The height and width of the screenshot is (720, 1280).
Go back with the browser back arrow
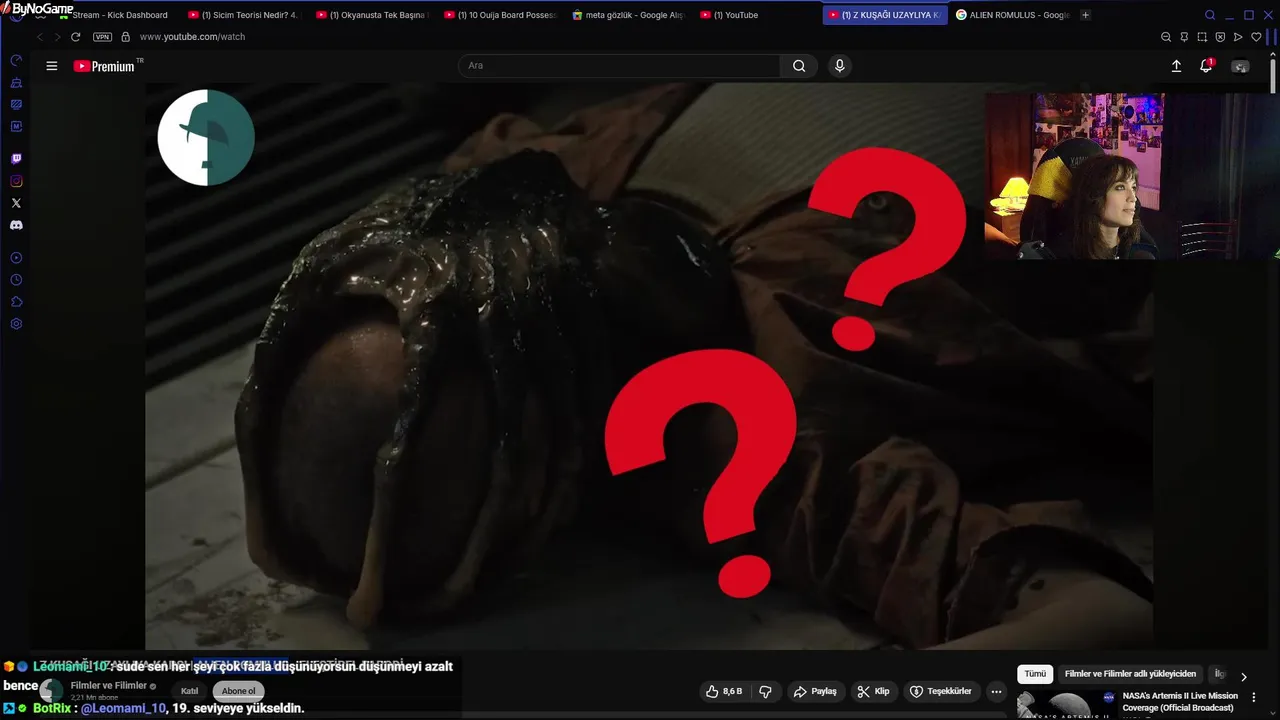click(x=40, y=37)
